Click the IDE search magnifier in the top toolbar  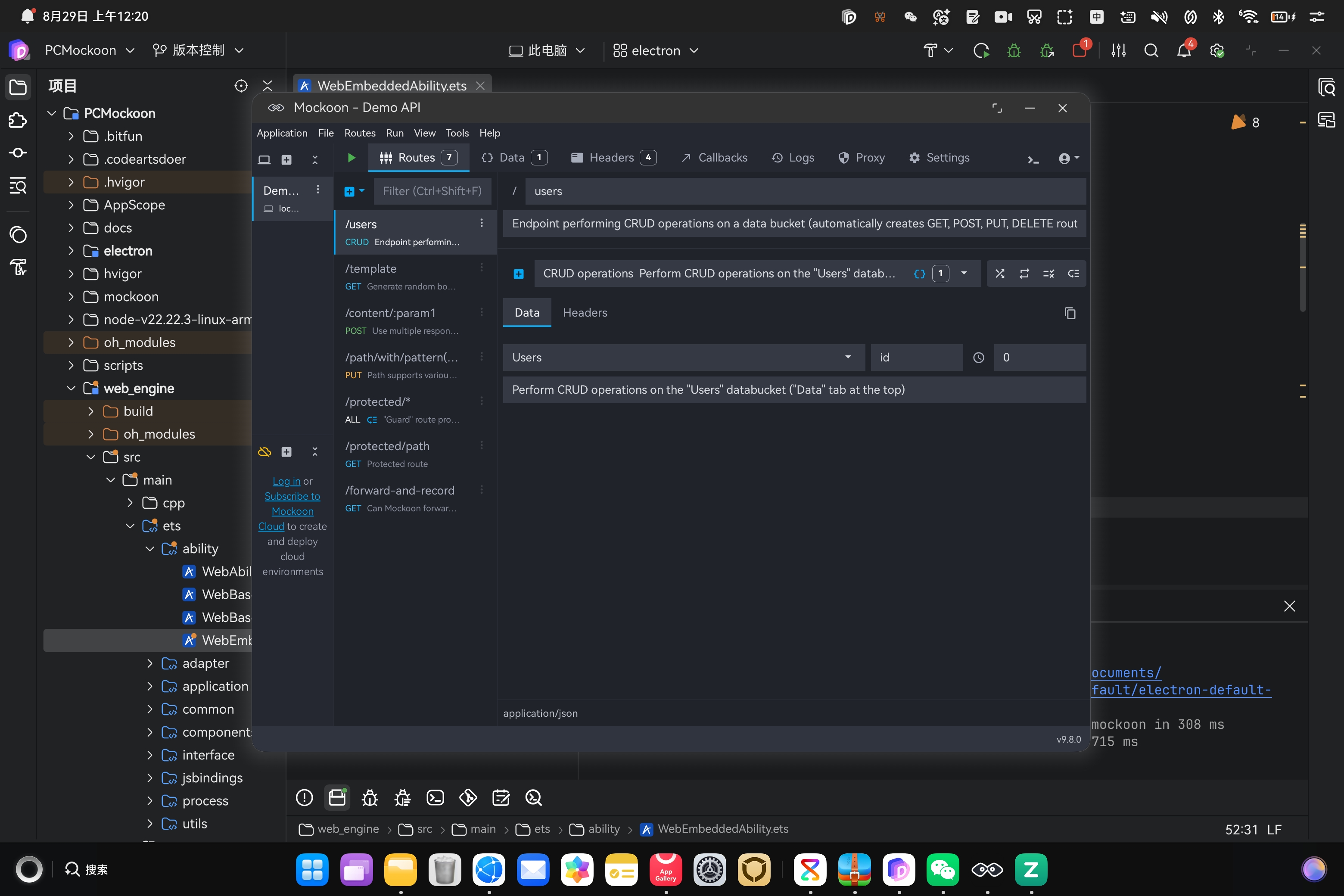(1151, 51)
